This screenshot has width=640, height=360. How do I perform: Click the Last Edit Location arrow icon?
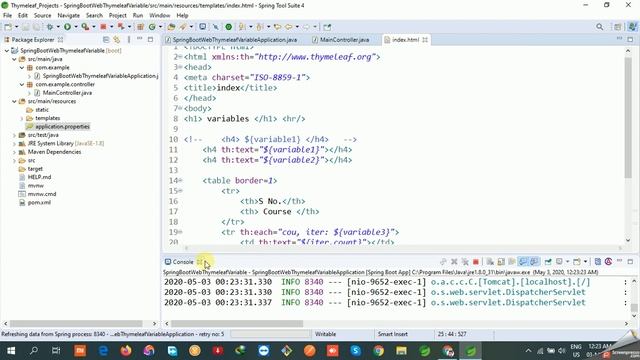pos(277,27)
